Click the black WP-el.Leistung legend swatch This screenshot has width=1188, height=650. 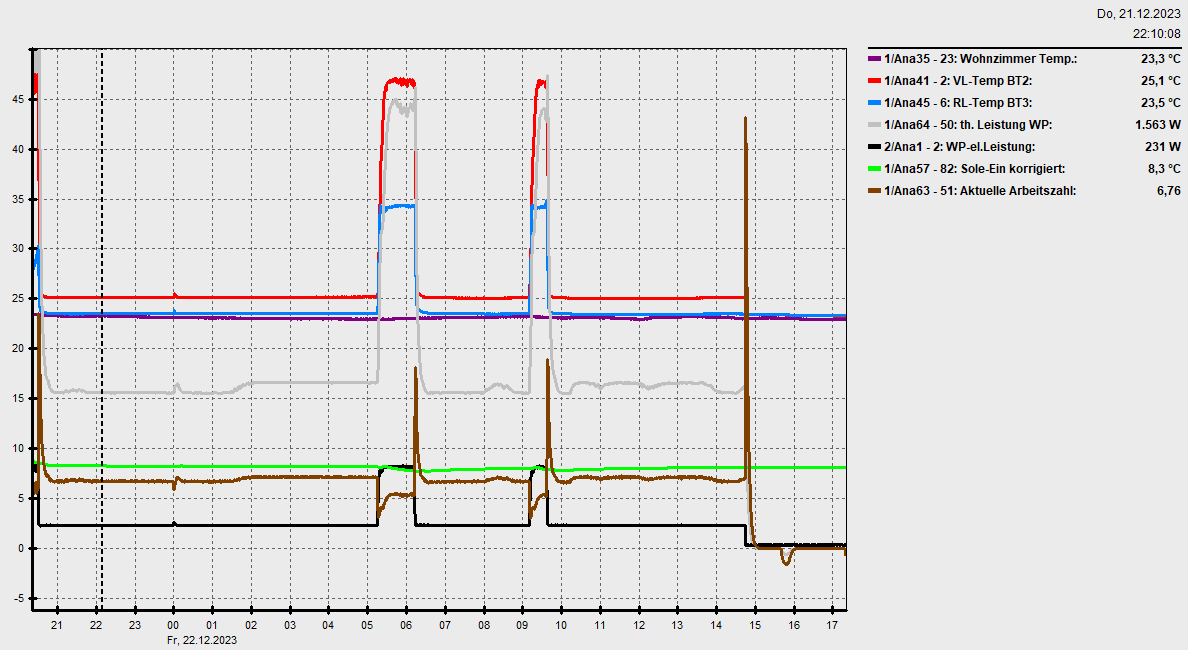[x=875, y=147]
